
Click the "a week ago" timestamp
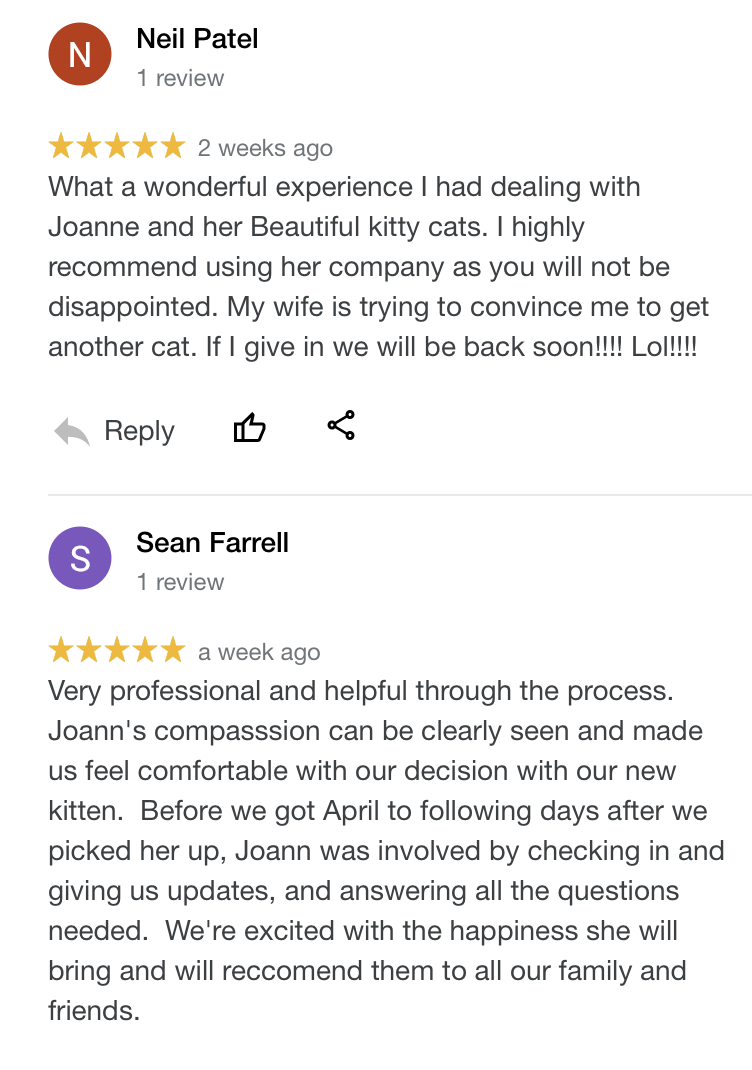[259, 652]
